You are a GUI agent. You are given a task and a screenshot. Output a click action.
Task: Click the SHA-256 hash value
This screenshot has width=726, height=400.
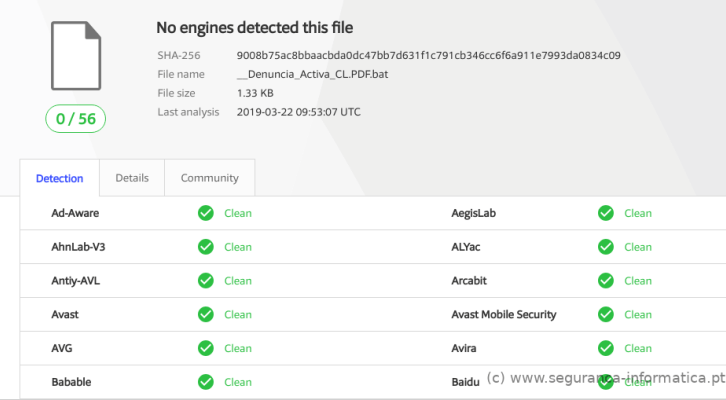pyautogui.click(x=428, y=55)
